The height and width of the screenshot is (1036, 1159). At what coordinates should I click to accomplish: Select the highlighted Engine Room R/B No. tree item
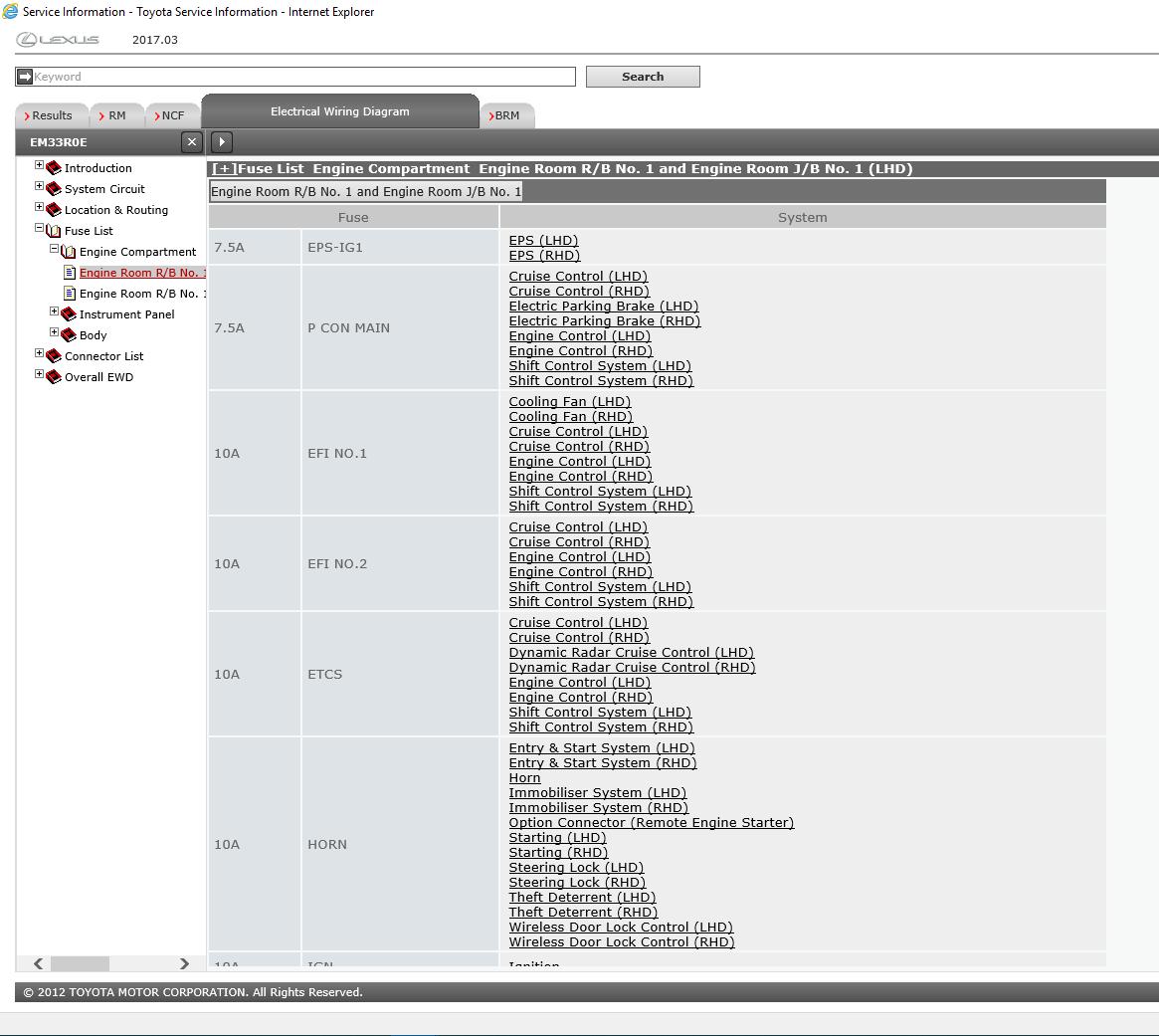[142, 272]
